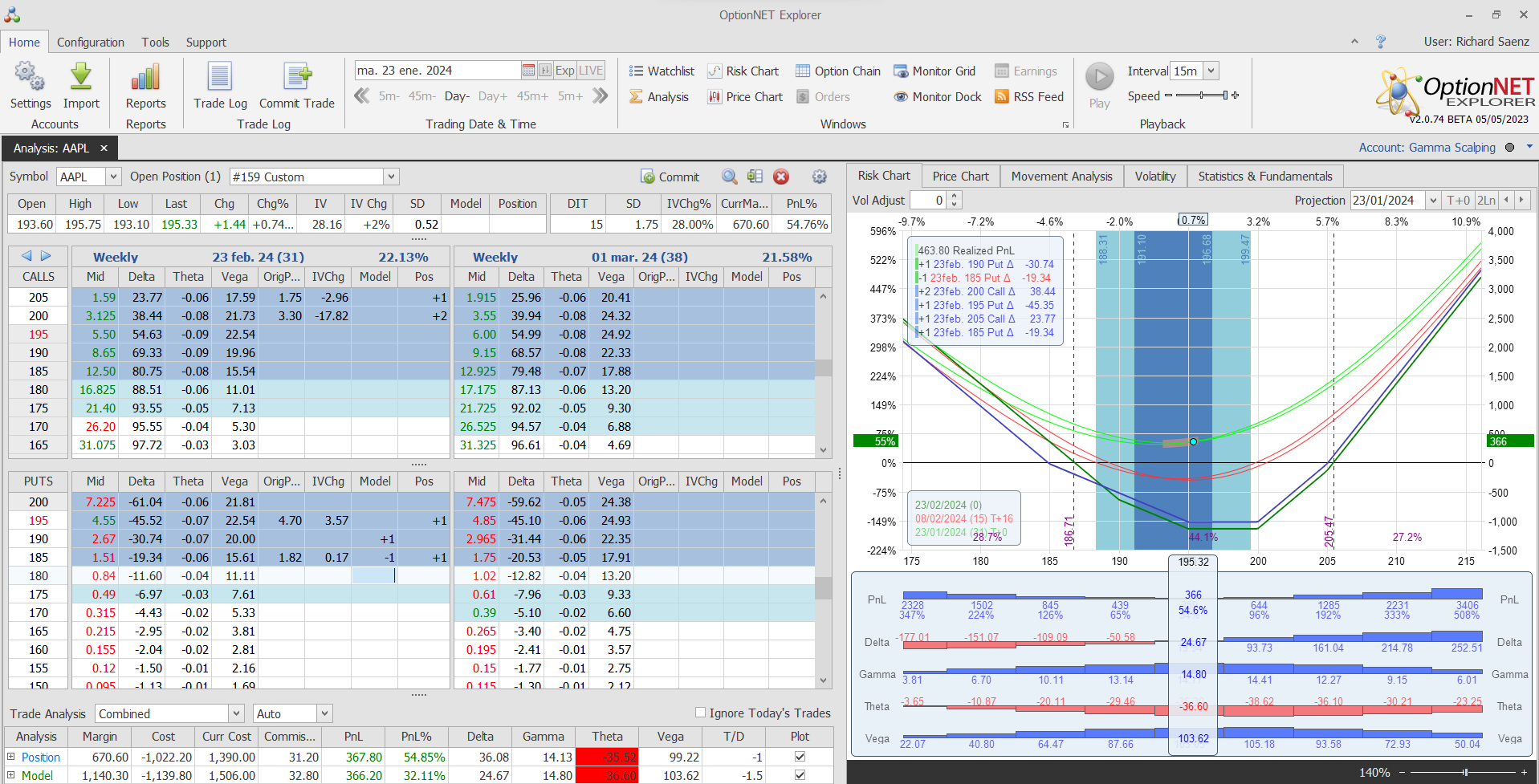The image size is (1539, 784).
Task: Open the analysis panel gear settings
Action: tap(820, 177)
